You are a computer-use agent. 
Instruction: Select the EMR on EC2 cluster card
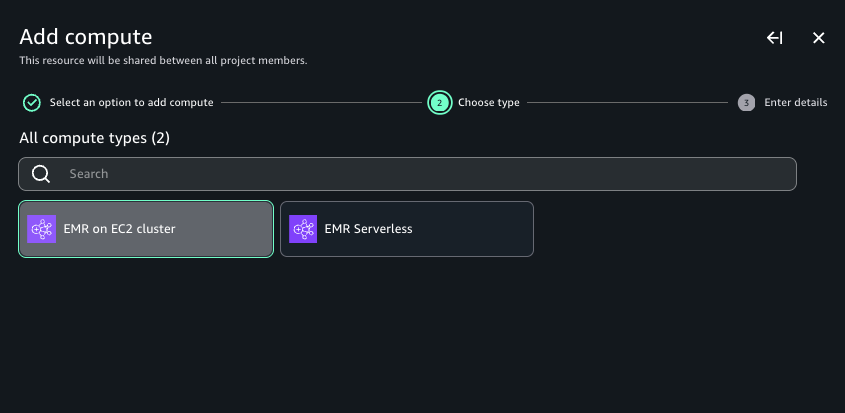tap(146, 229)
